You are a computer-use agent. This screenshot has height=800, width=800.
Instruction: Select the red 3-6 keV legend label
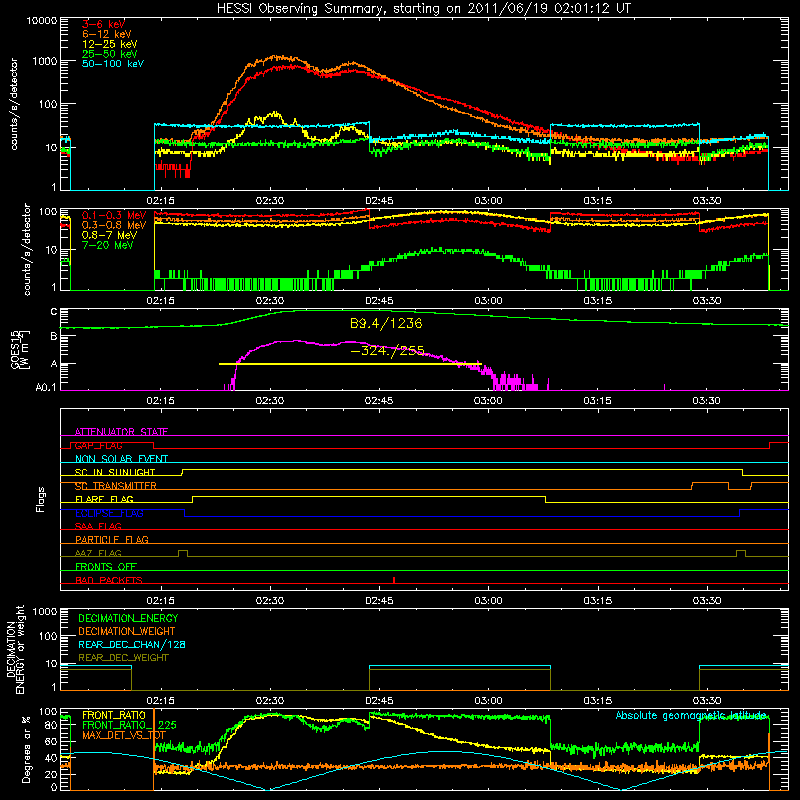pos(104,24)
